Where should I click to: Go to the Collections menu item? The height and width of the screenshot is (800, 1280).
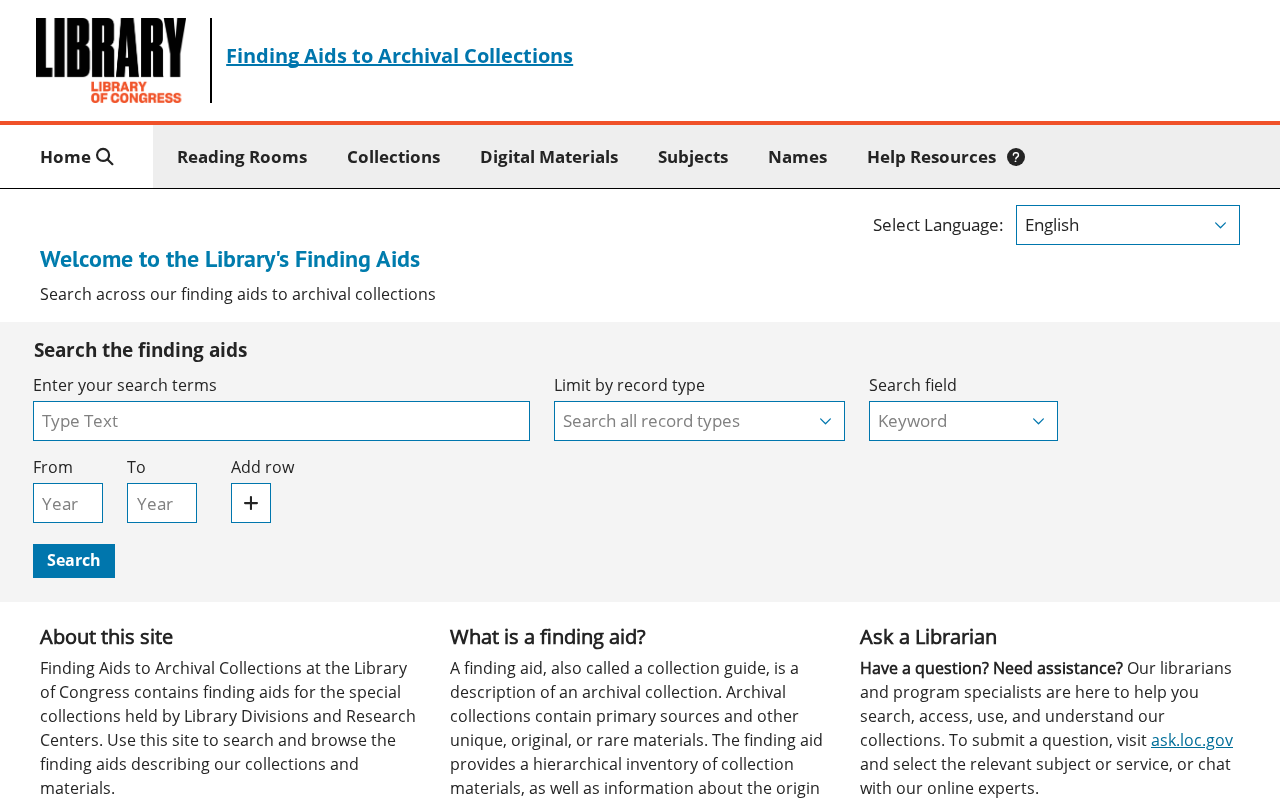point(393,157)
